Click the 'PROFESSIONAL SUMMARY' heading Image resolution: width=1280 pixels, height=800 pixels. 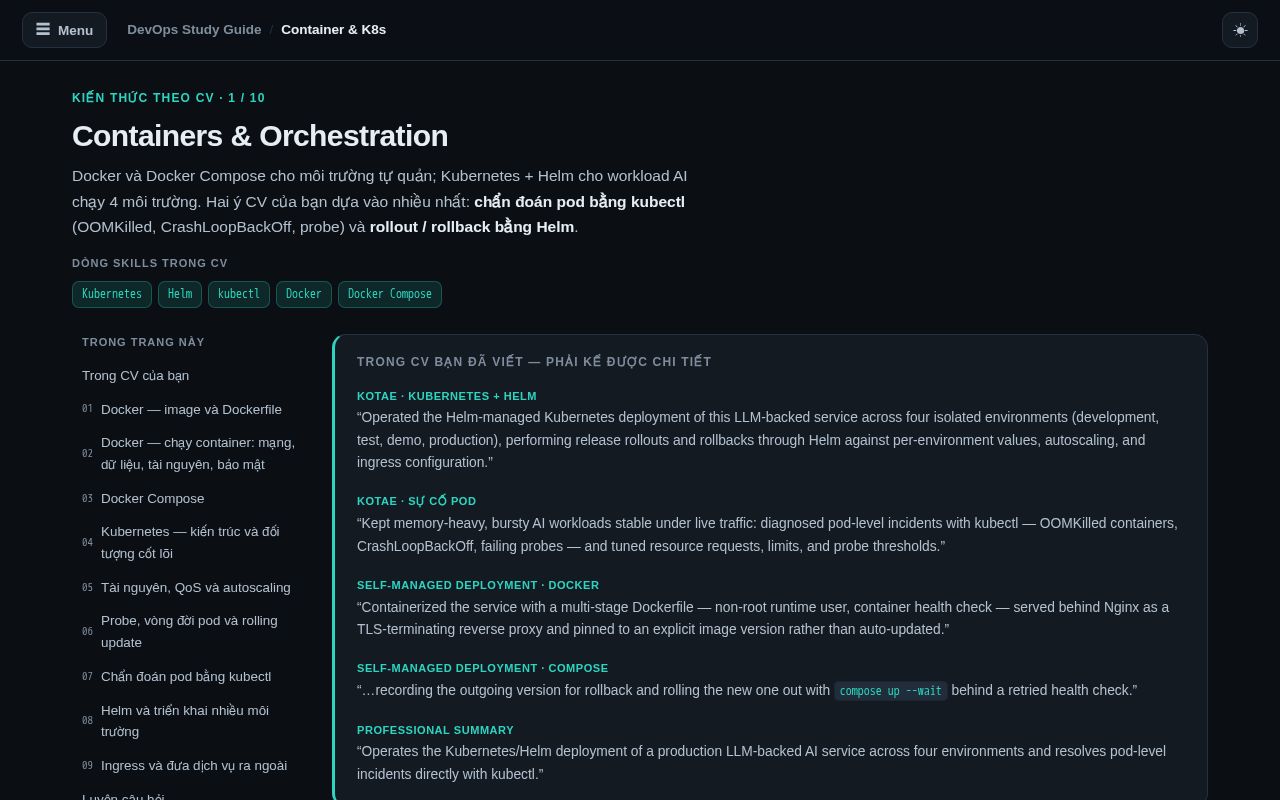click(x=435, y=730)
